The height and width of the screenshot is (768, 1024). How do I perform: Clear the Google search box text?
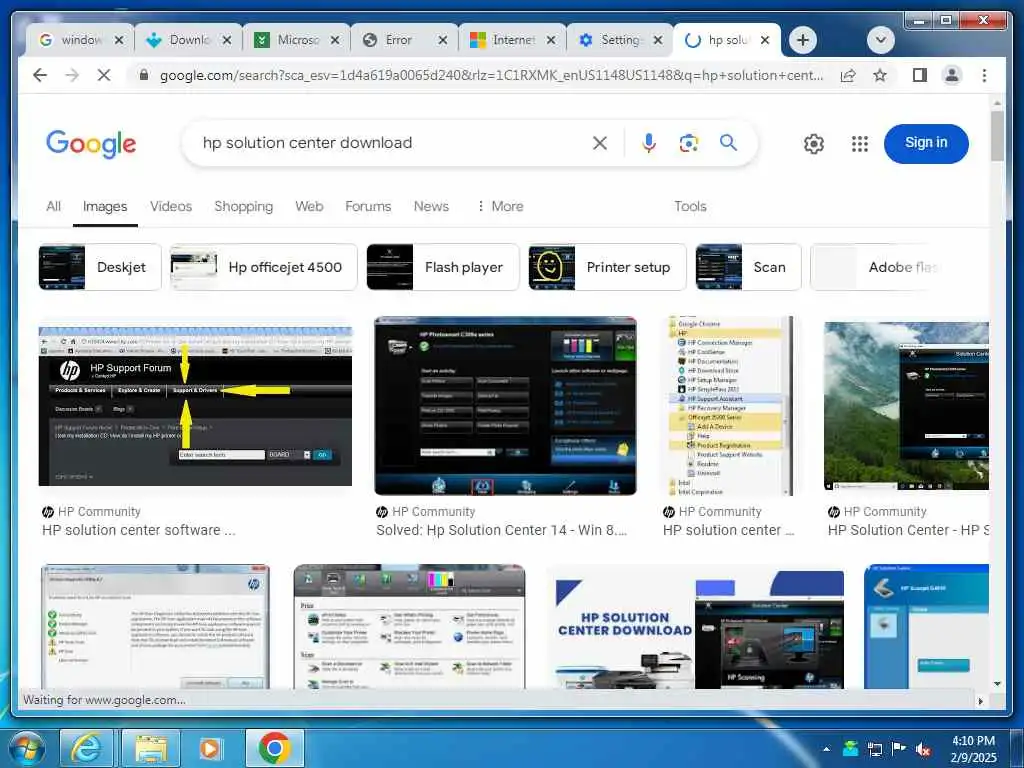pos(600,143)
